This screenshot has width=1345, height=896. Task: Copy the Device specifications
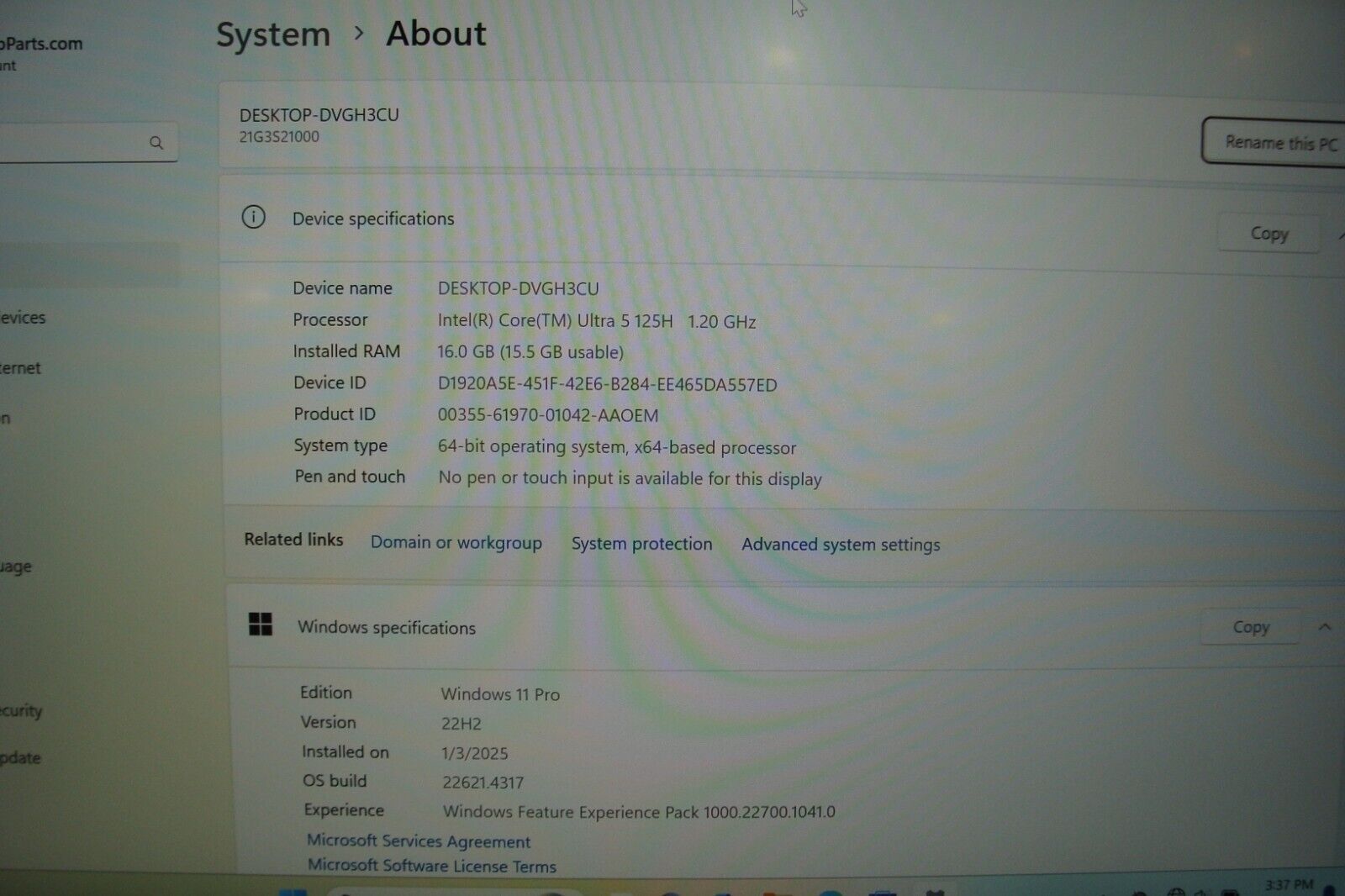(1269, 234)
